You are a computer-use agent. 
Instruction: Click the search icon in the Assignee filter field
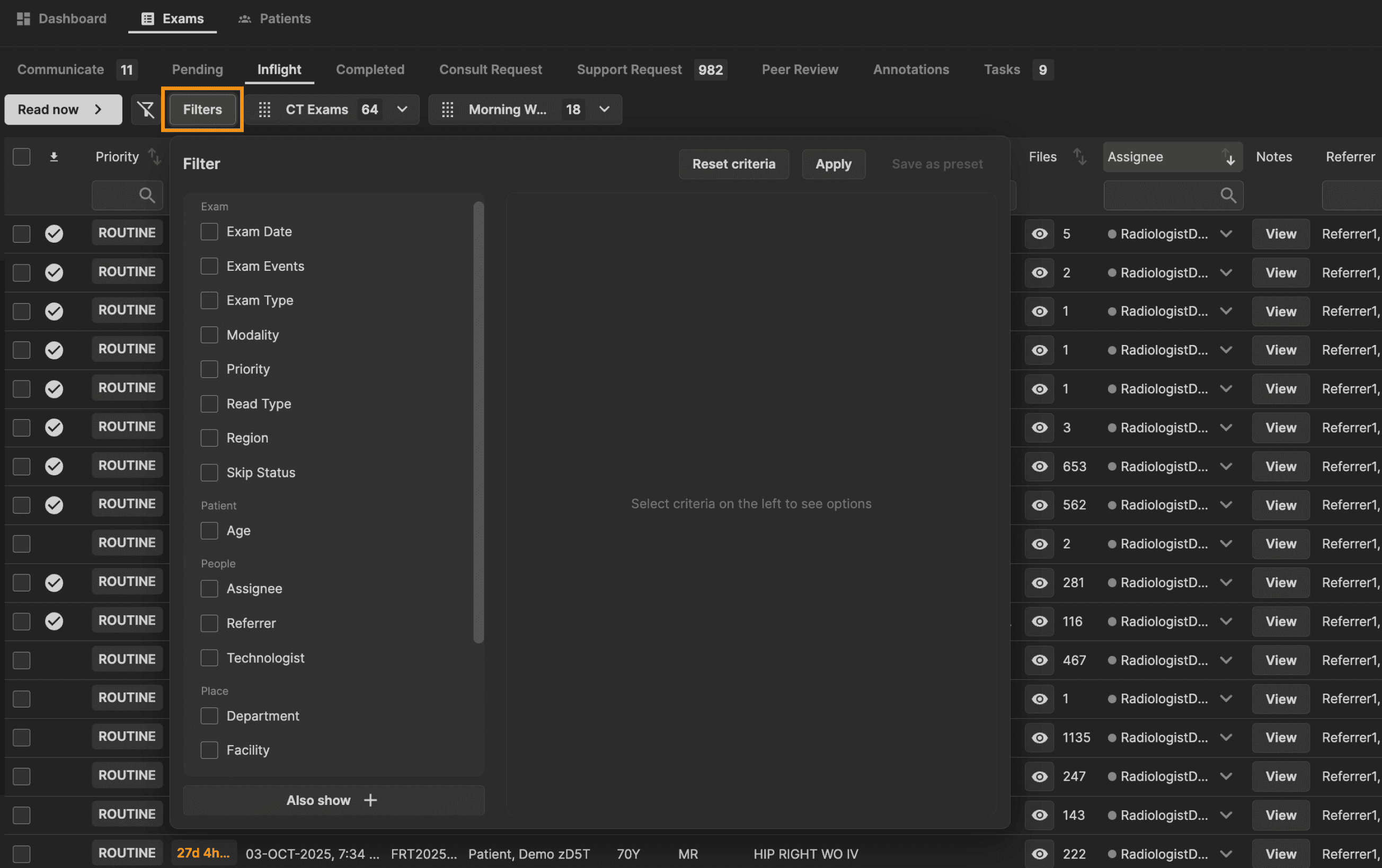click(x=1228, y=195)
